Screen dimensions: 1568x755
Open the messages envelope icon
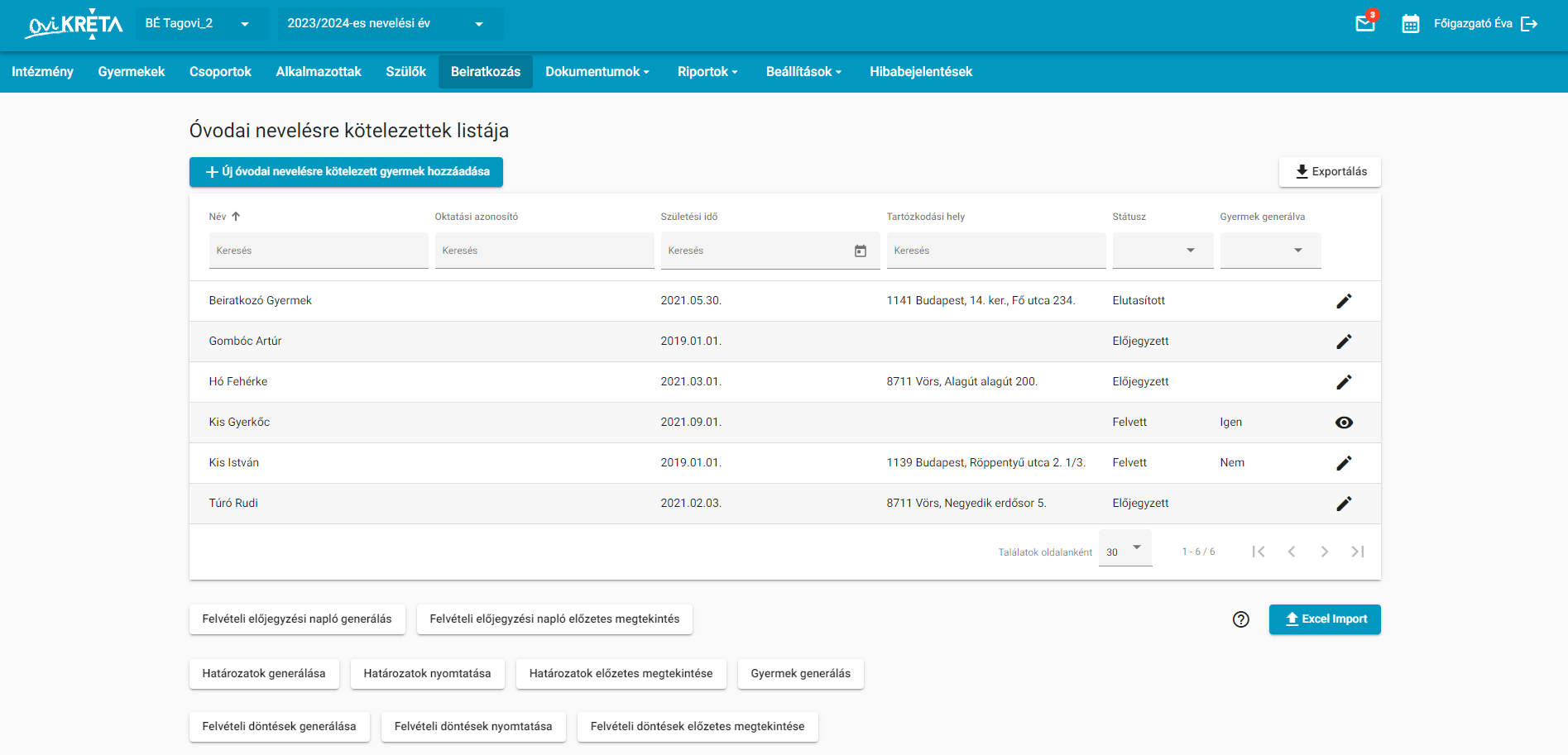pos(1365,23)
